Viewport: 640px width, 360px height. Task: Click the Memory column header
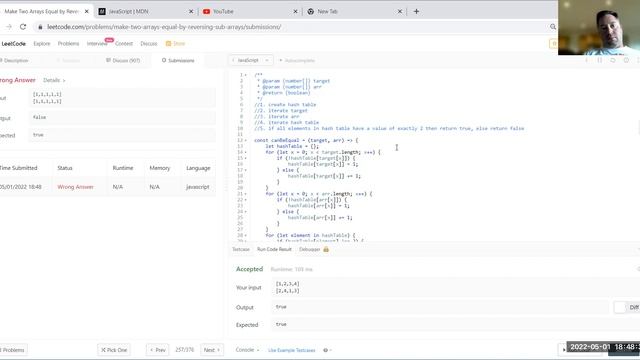pyautogui.click(x=160, y=168)
